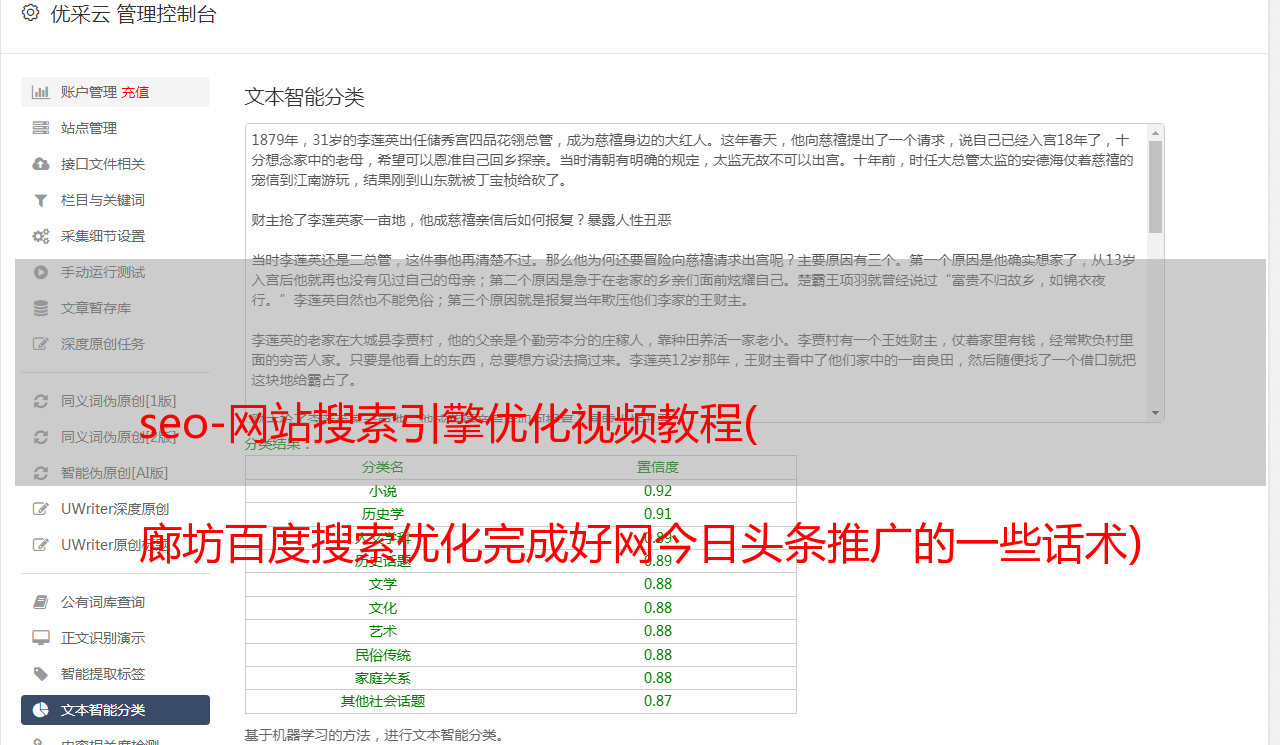The width and height of the screenshot is (1280, 745).
Task: Click the 正文识别演示 monitor icon
Action: (x=41, y=638)
